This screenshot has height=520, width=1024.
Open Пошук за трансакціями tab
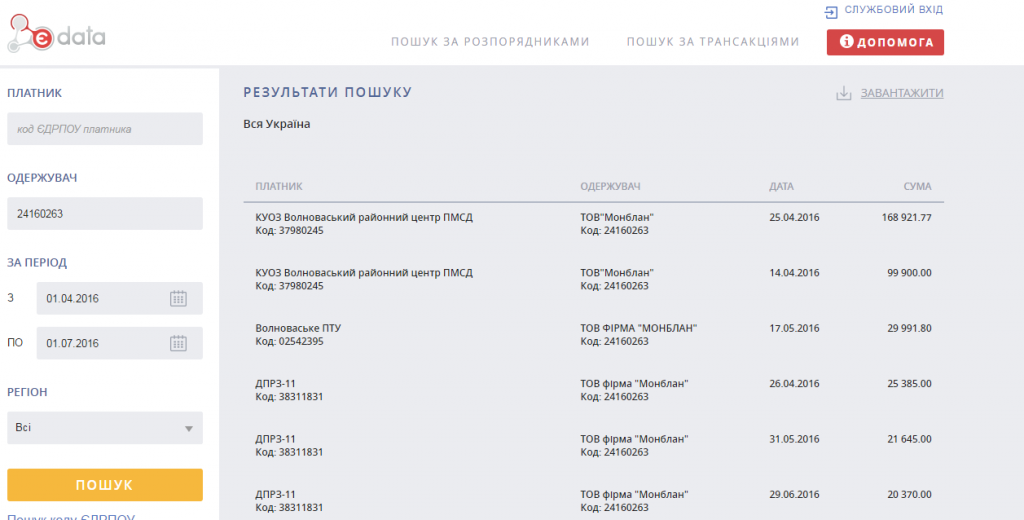click(x=713, y=42)
